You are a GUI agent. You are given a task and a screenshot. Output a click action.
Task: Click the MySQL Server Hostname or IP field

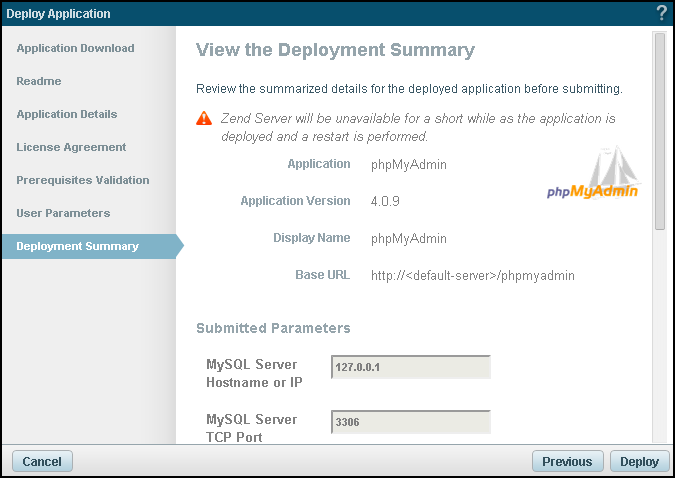click(410, 367)
